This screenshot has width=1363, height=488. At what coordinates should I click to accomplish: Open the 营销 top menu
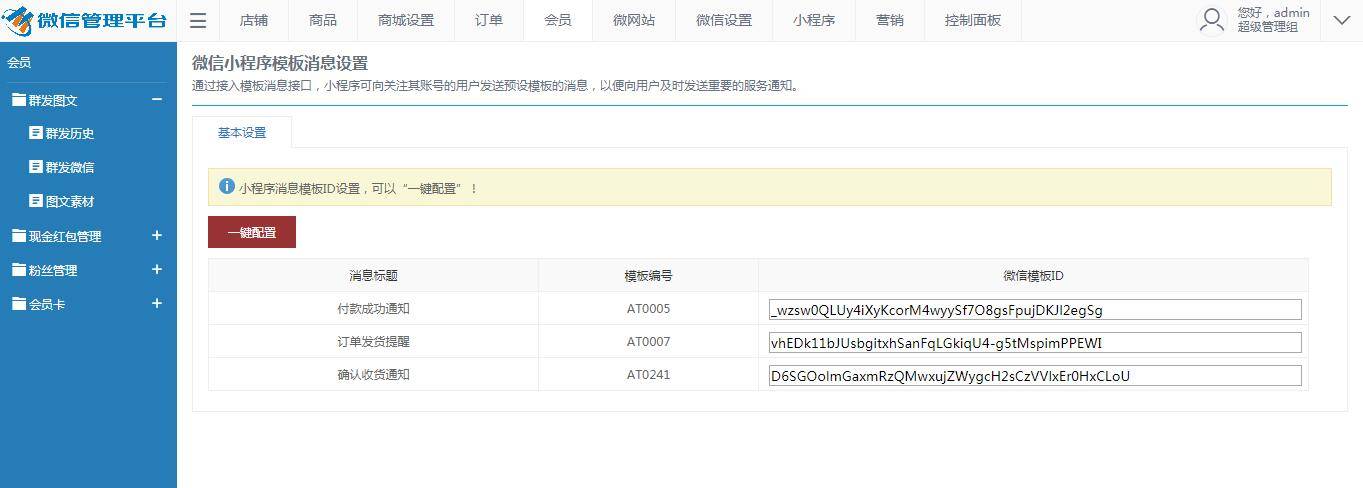[x=890, y=20]
